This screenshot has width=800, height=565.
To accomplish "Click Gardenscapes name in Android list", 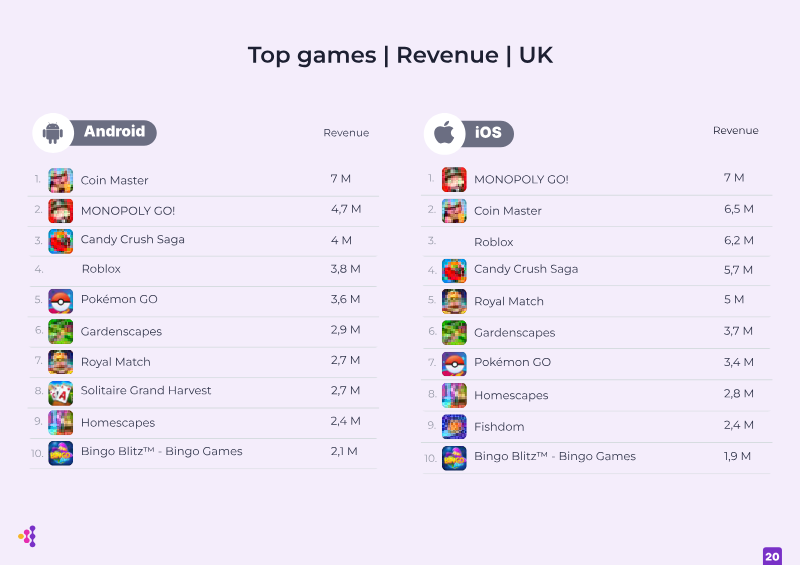I will [121, 331].
